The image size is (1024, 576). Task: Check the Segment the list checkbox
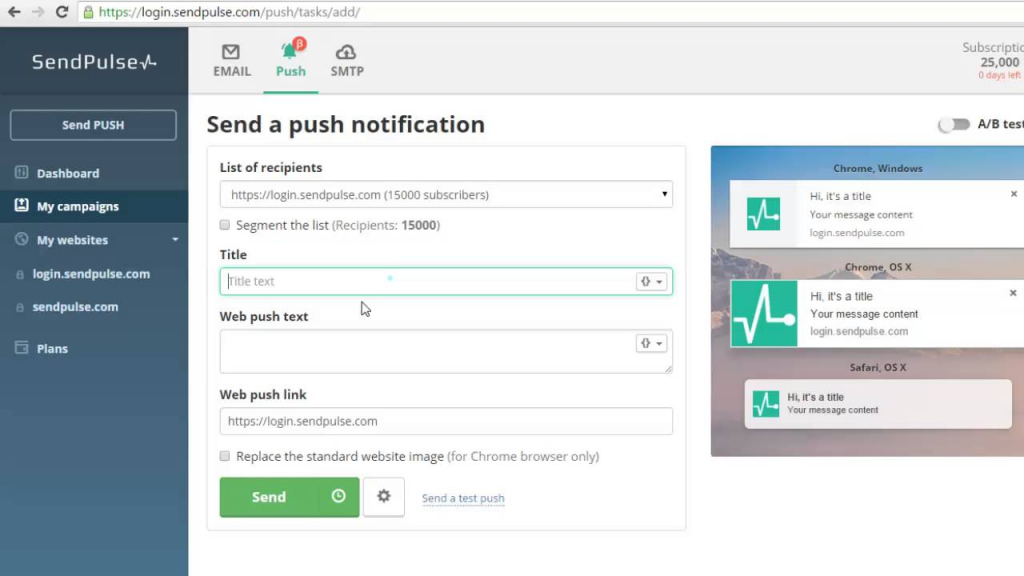(225, 225)
